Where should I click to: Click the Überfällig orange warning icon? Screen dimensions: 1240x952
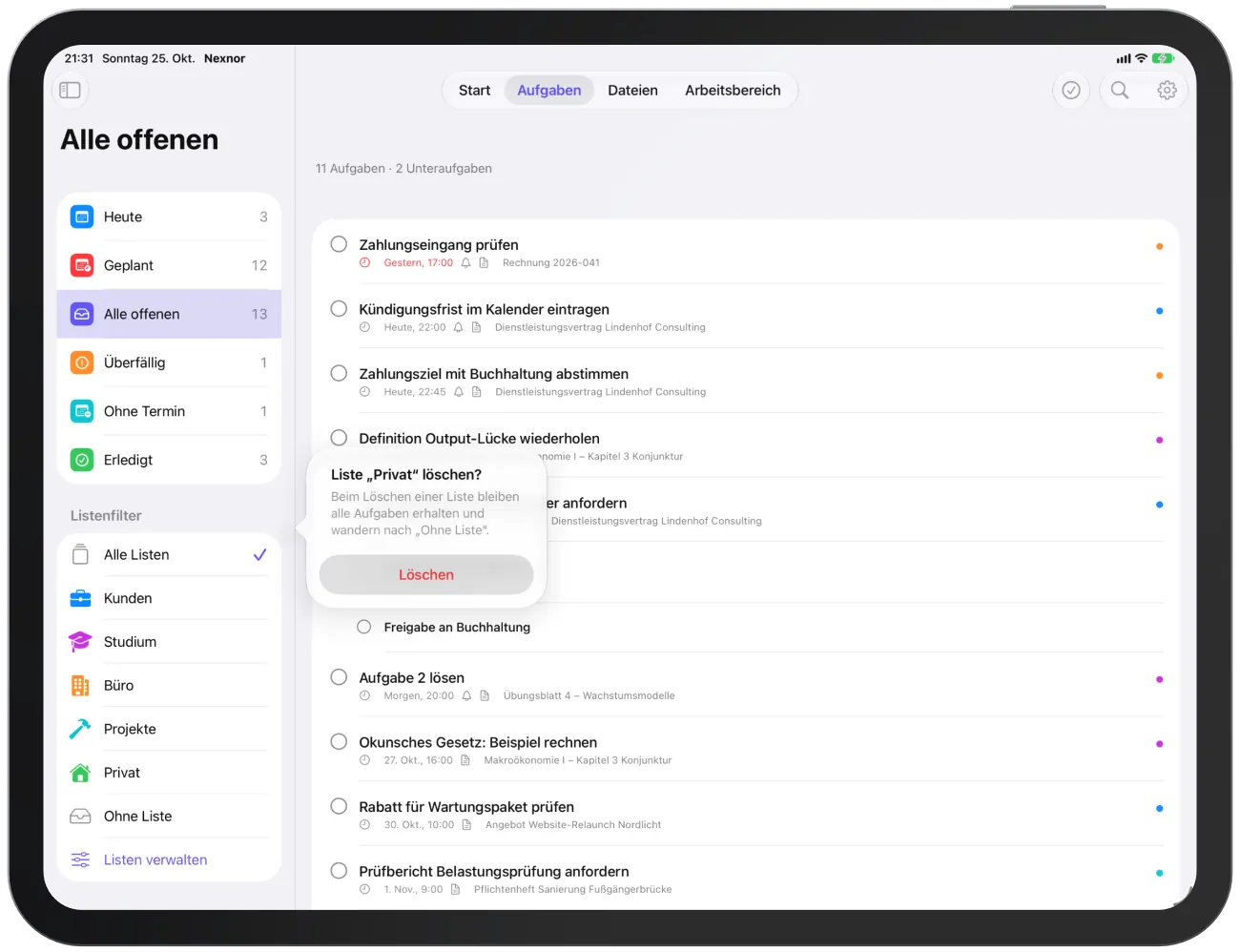tap(82, 363)
